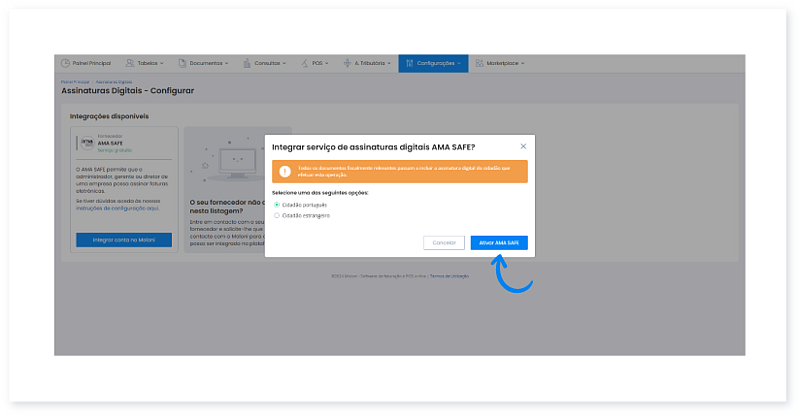800x416 pixels.
Task: Open the Termos de Utilização footer link
Action: coord(449,275)
